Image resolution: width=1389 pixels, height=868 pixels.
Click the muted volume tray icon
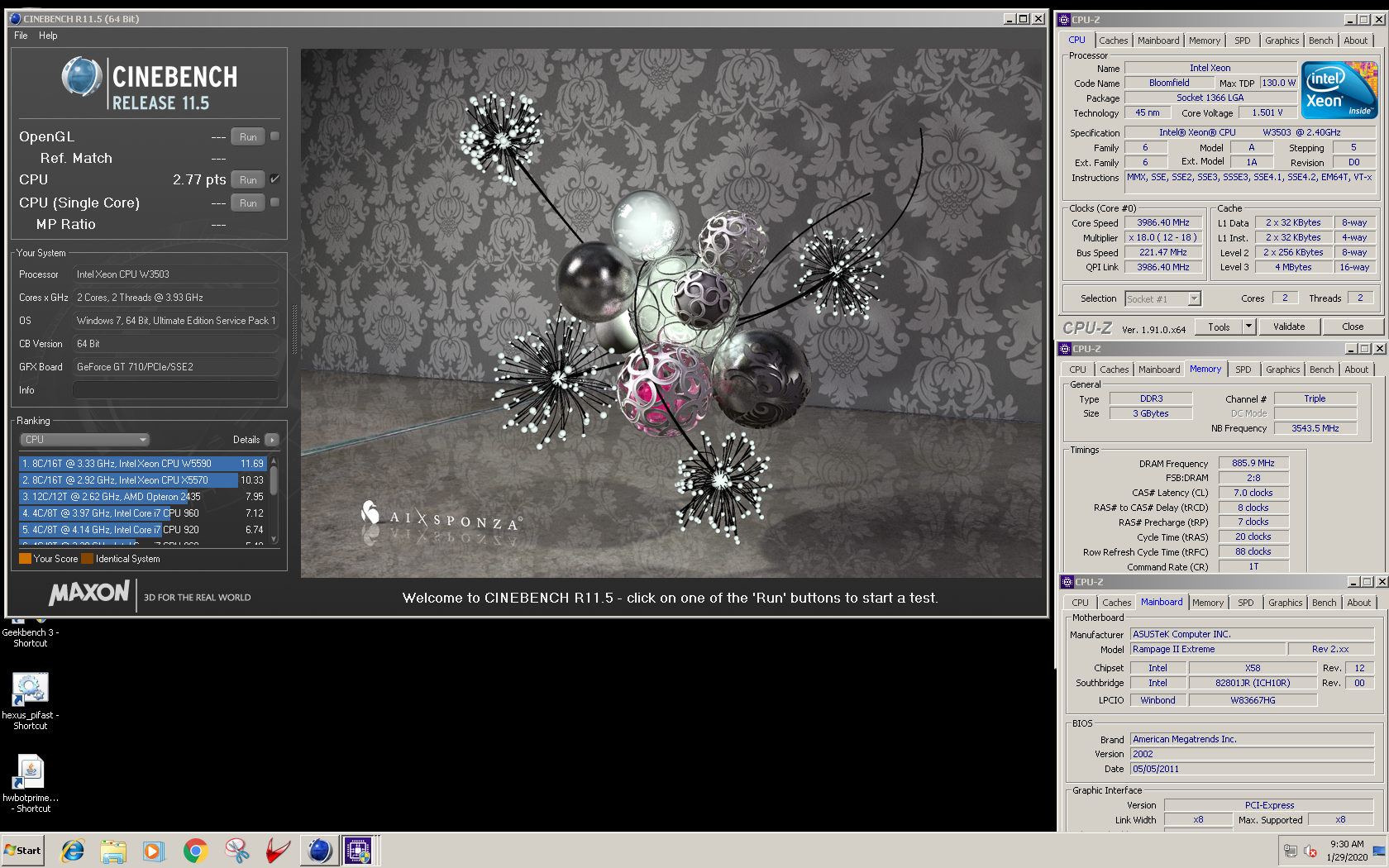tap(1310, 851)
